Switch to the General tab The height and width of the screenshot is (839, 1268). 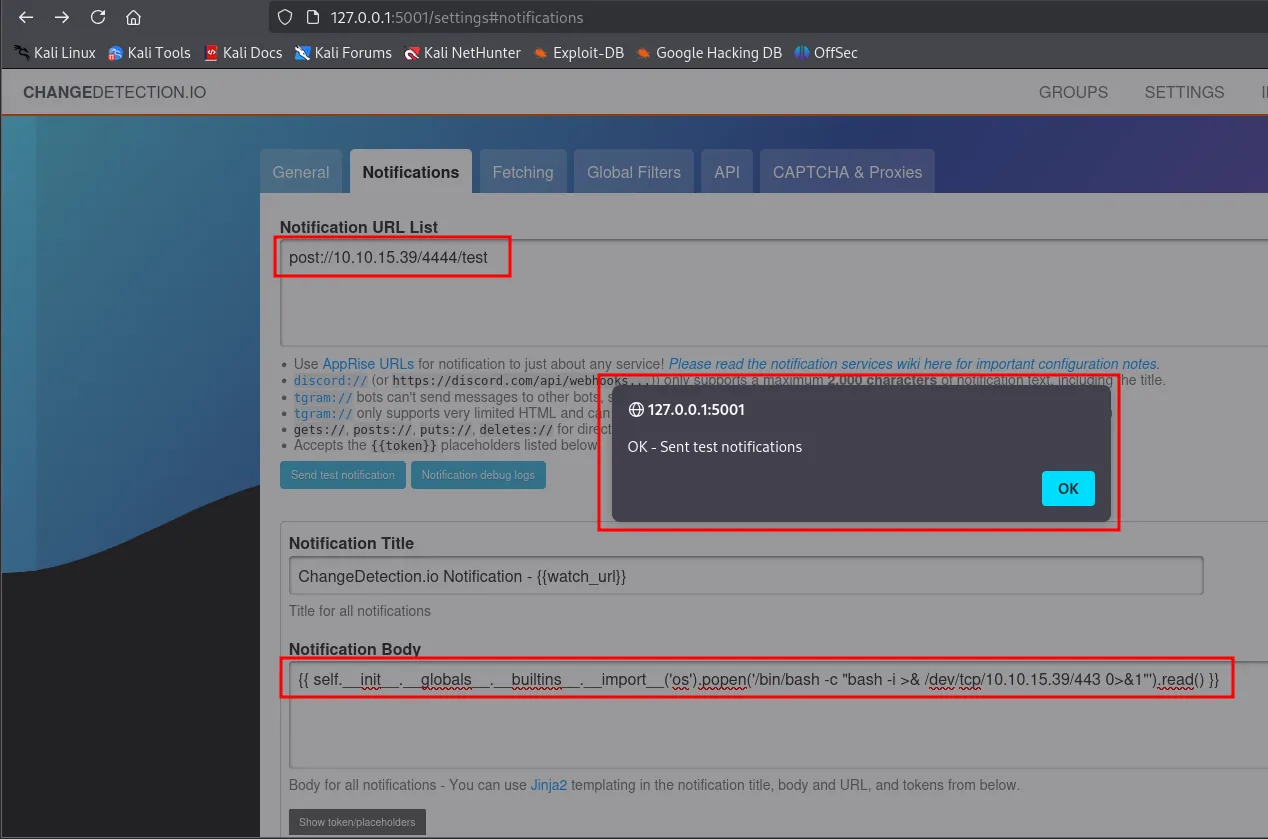click(301, 172)
